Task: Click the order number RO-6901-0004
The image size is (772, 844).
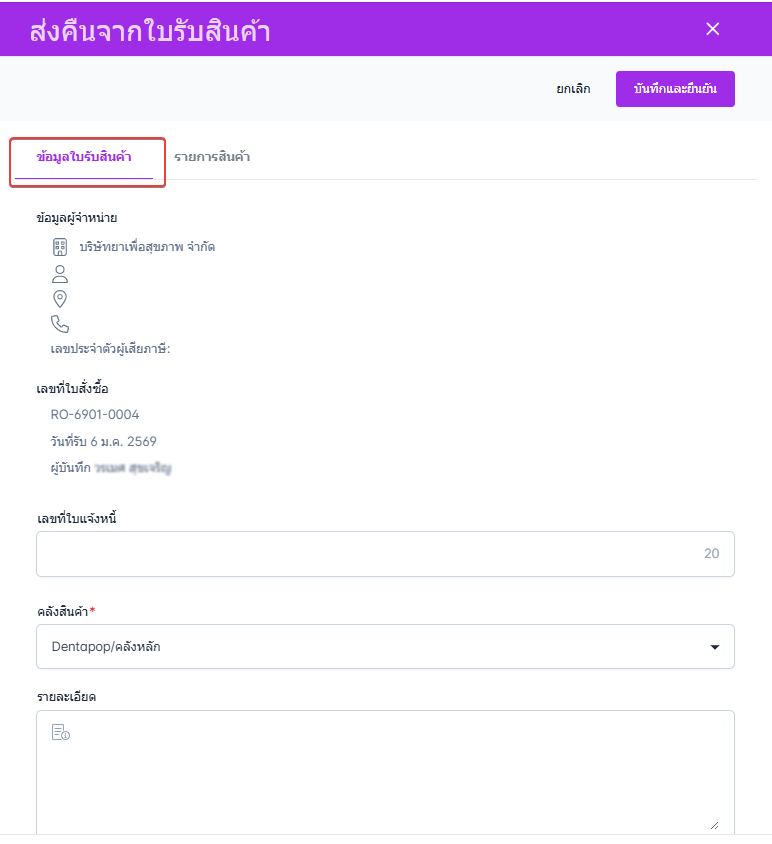Action: [95, 414]
